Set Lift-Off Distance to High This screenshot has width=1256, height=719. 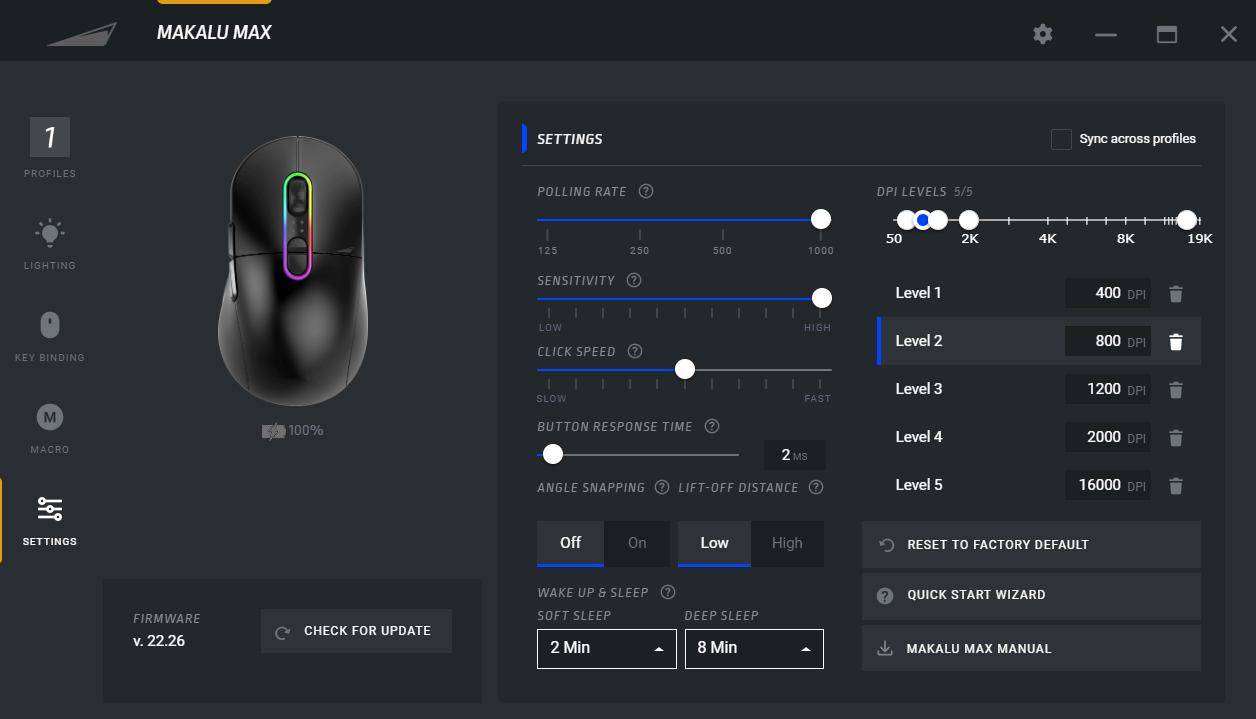[x=787, y=543]
